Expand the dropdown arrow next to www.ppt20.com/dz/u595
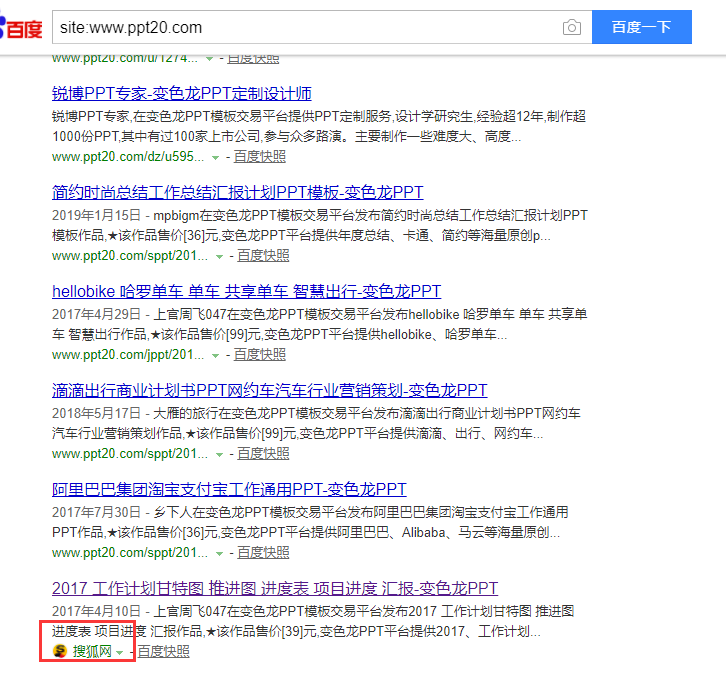Image resolution: width=726 pixels, height=673 pixels. tap(215, 158)
